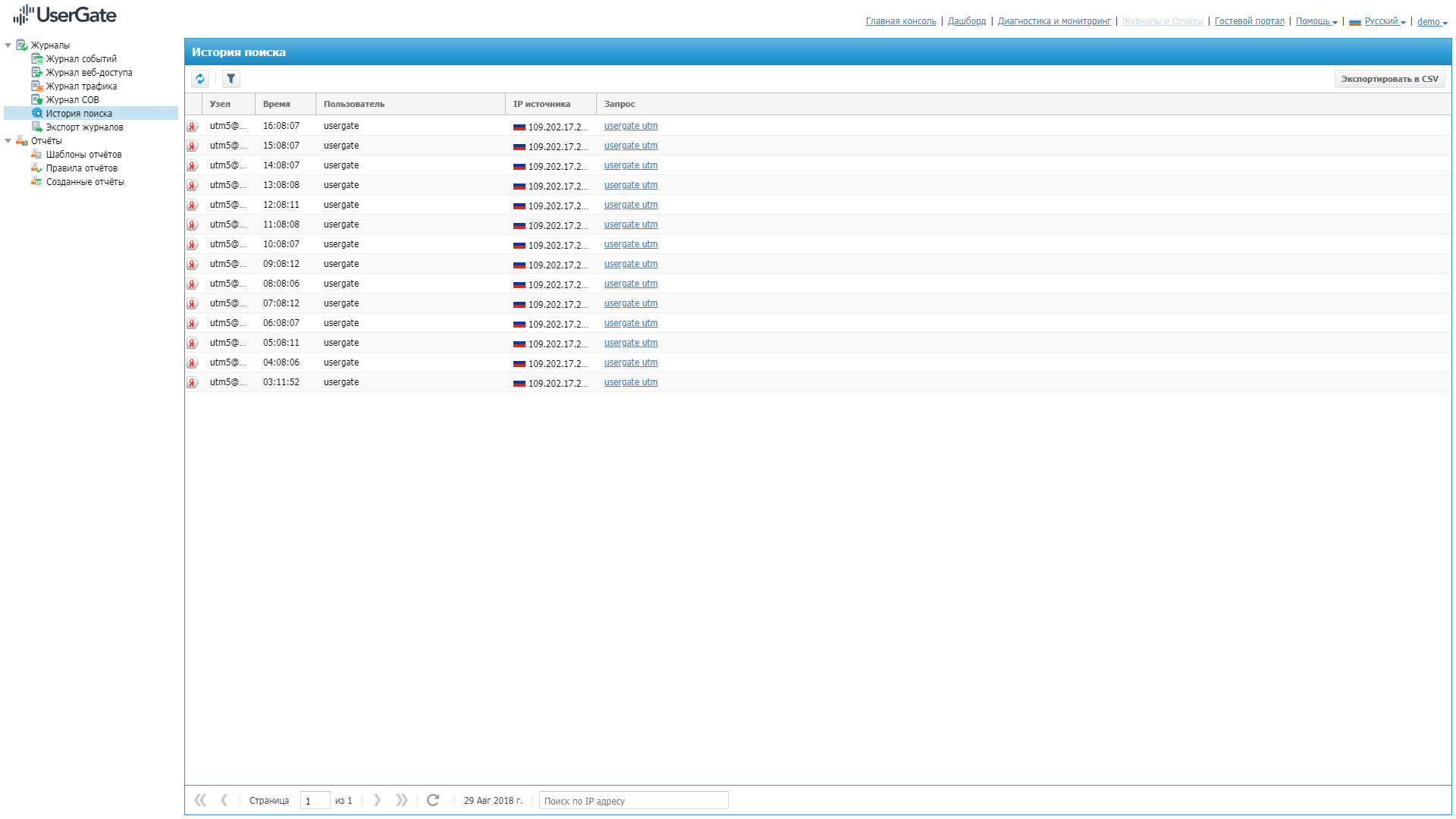The width and height of the screenshot is (1456, 819).
Task: Jump to the first page using the double arrow
Action: point(200,800)
